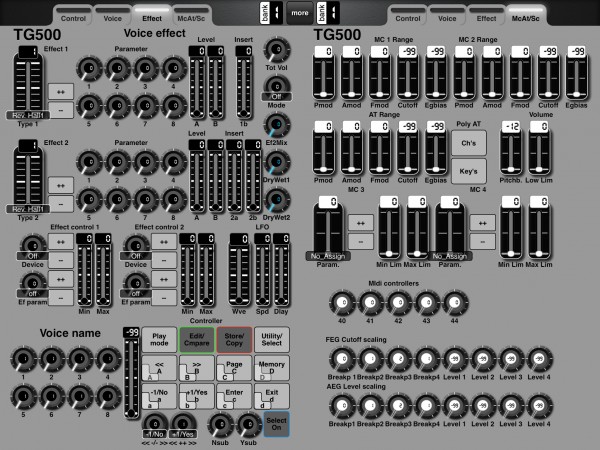Turn the Tot Vol knob
This screenshot has height=450, width=600.
click(277, 50)
